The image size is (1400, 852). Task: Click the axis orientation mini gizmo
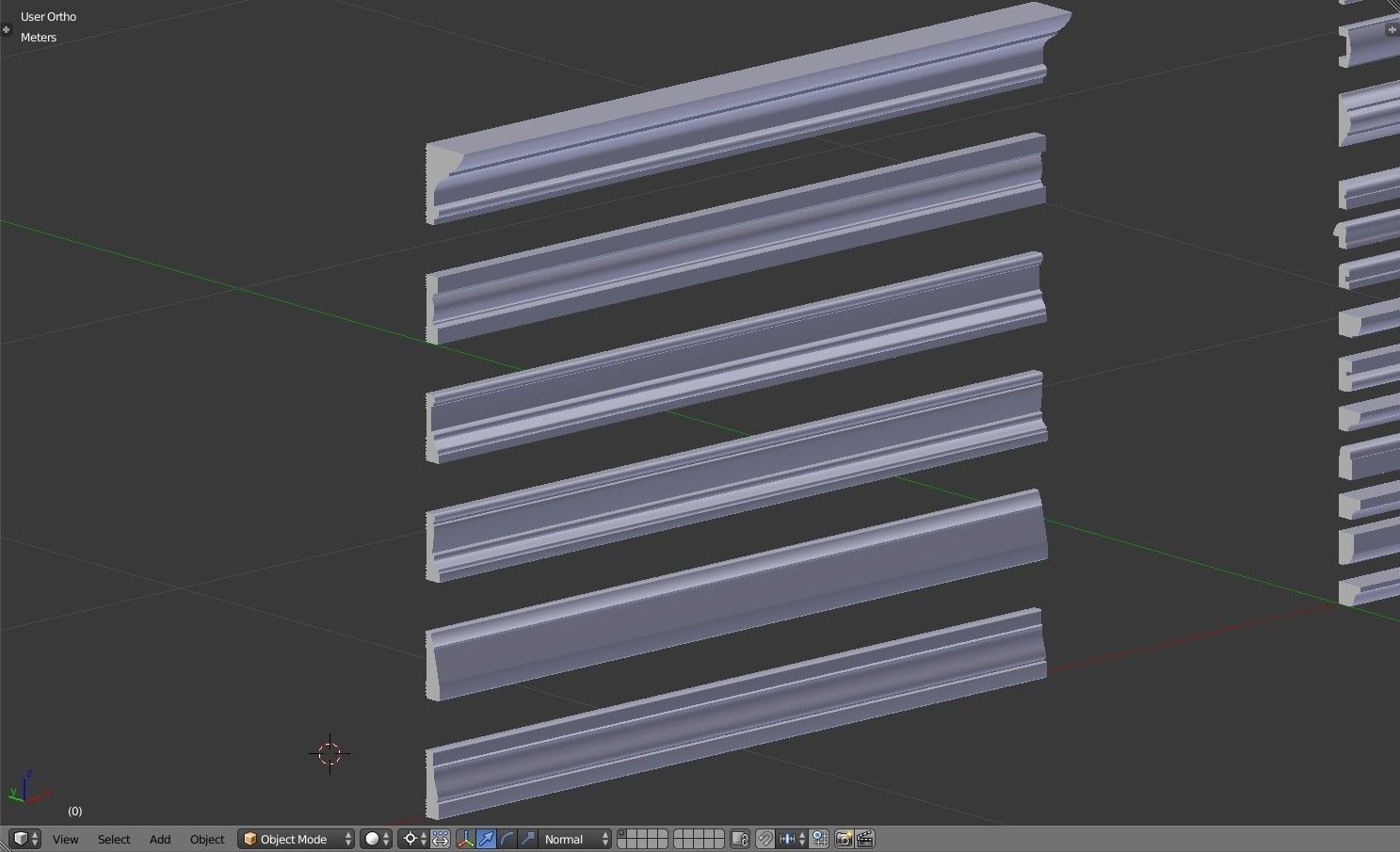[28, 788]
